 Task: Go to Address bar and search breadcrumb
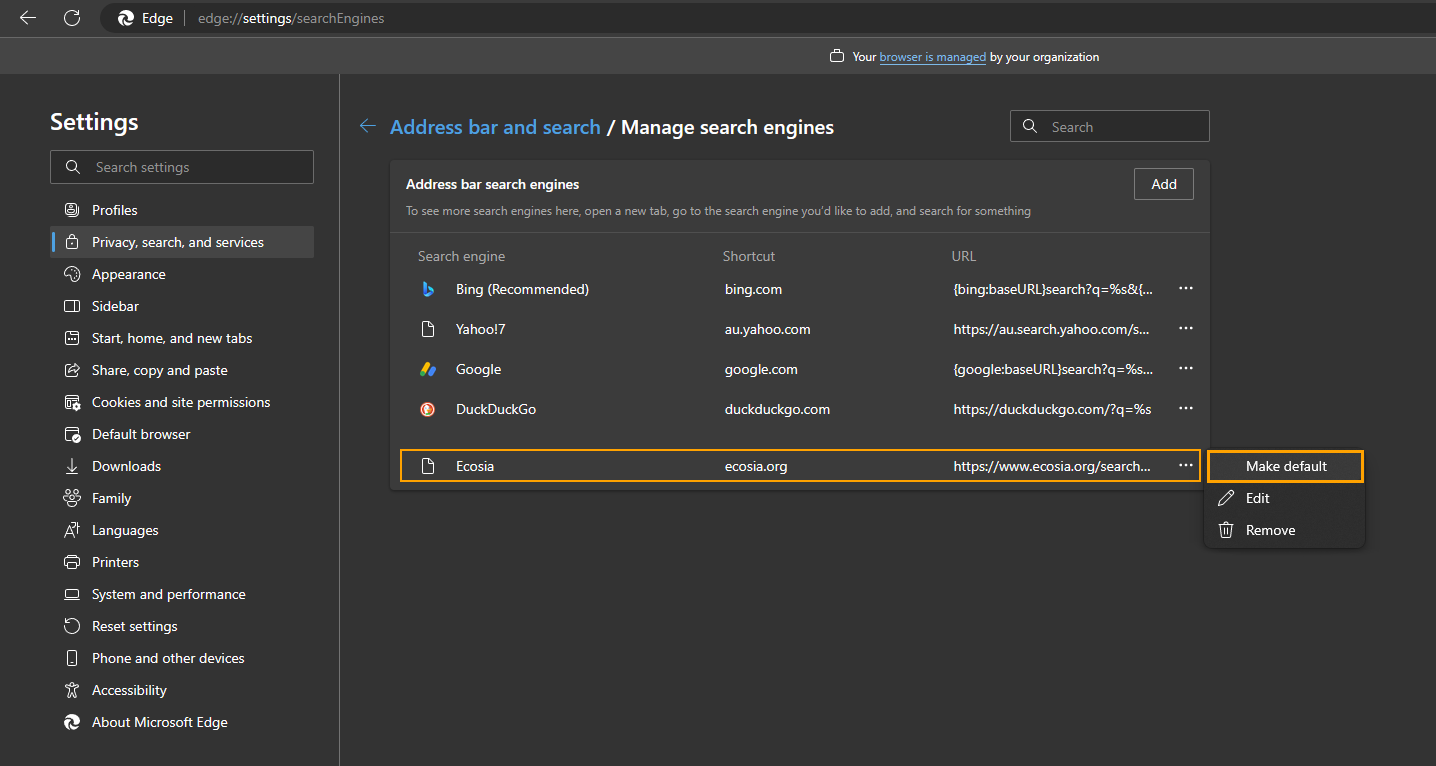495,127
